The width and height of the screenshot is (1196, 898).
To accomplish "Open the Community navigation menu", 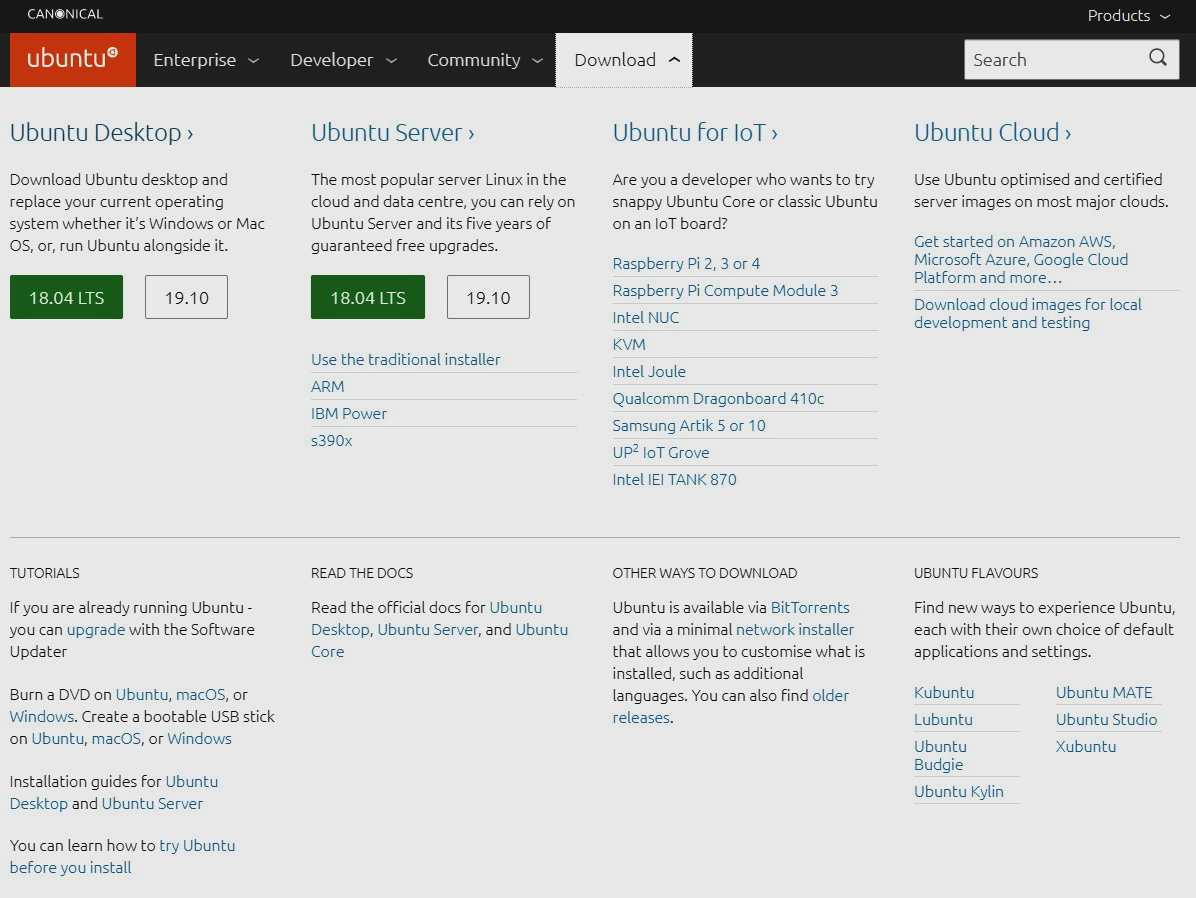I will coord(484,60).
